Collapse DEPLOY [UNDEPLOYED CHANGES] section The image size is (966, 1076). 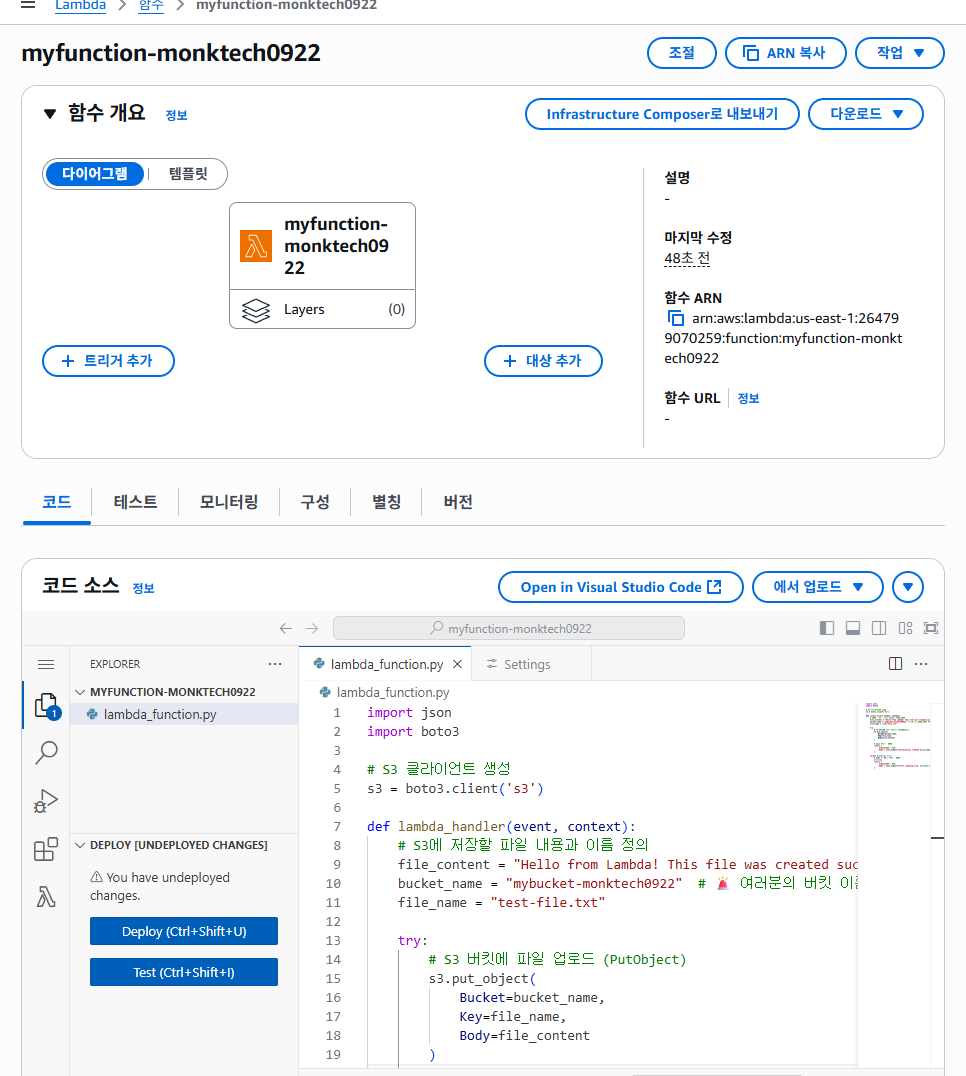click(x=80, y=845)
